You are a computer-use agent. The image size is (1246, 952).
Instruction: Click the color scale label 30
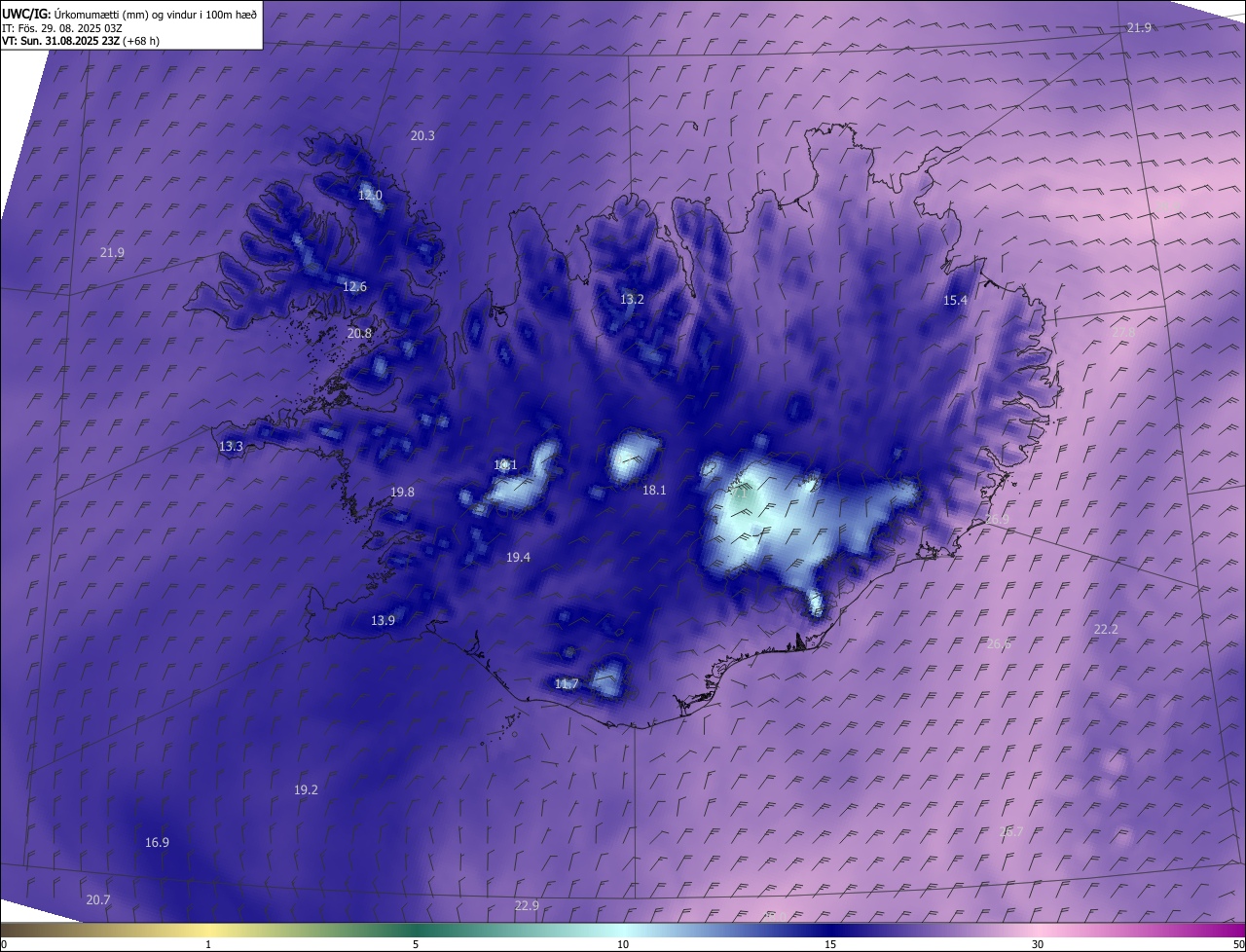1038,944
